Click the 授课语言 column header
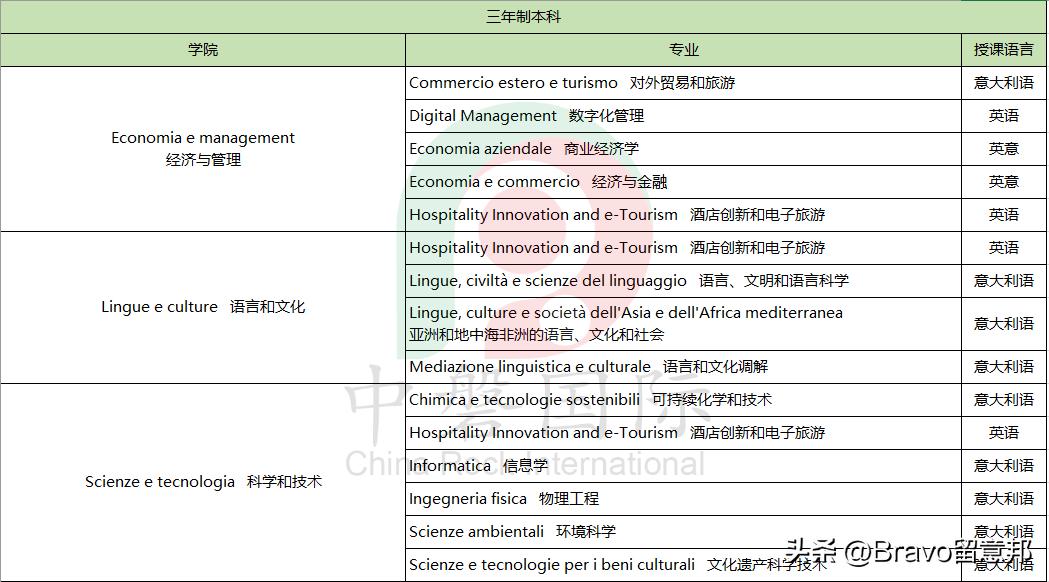The width and height of the screenshot is (1049, 582). tap(1003, 49)
